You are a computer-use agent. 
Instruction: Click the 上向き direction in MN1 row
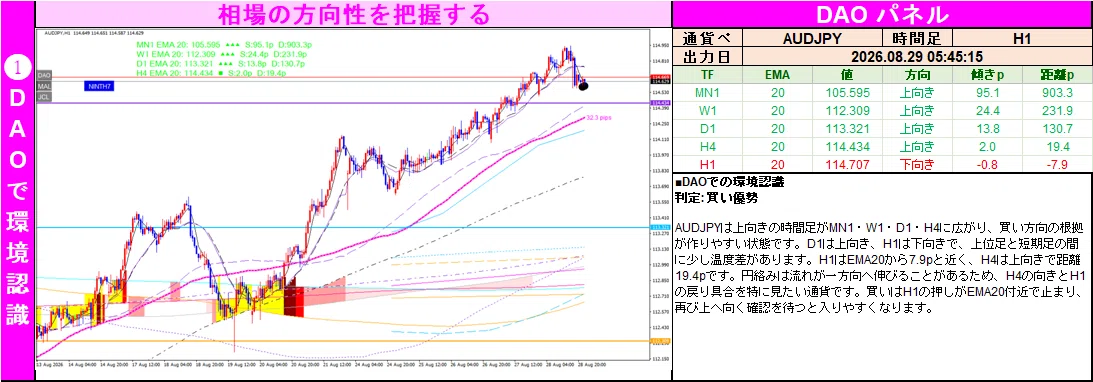[917, 92]
